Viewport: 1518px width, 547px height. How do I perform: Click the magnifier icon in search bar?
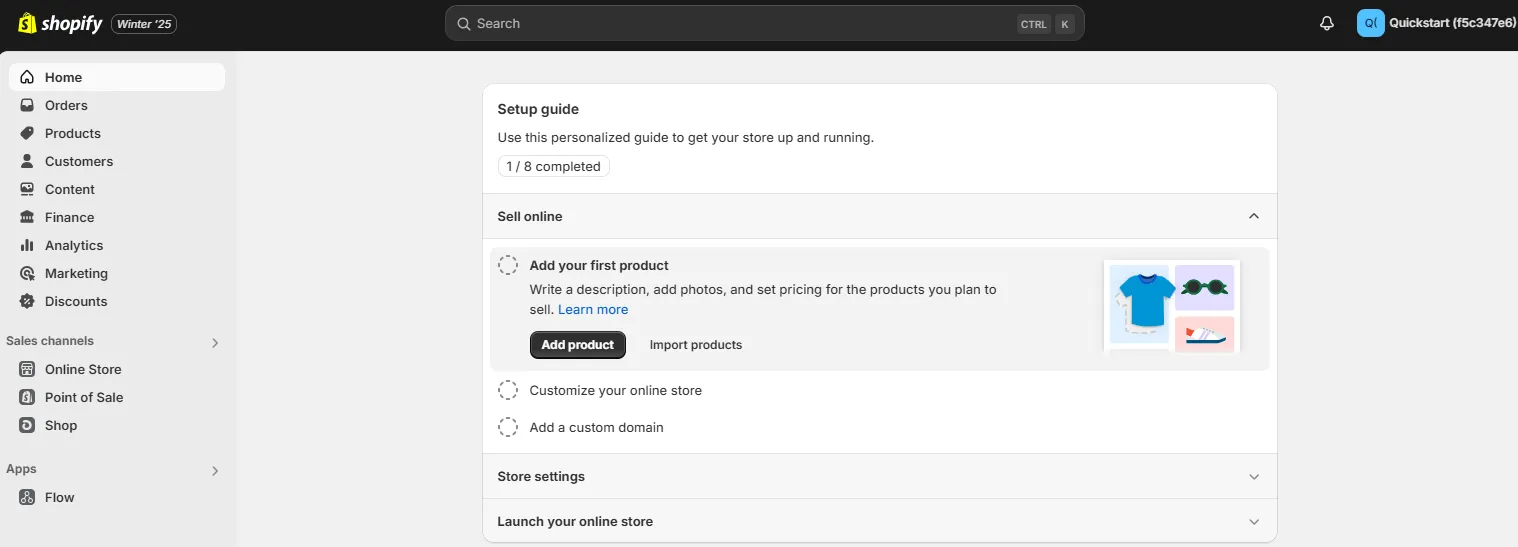pos(464,23)
